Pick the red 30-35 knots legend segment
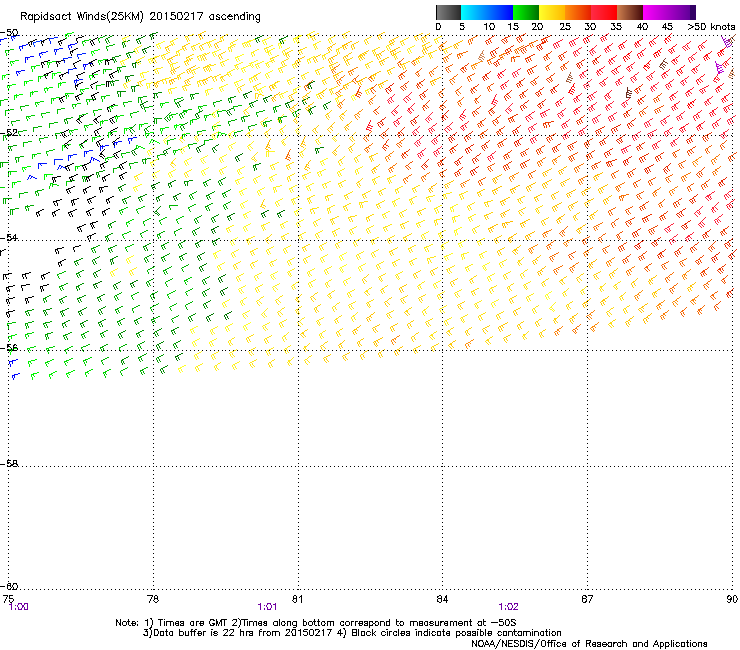 coord(604,12)
